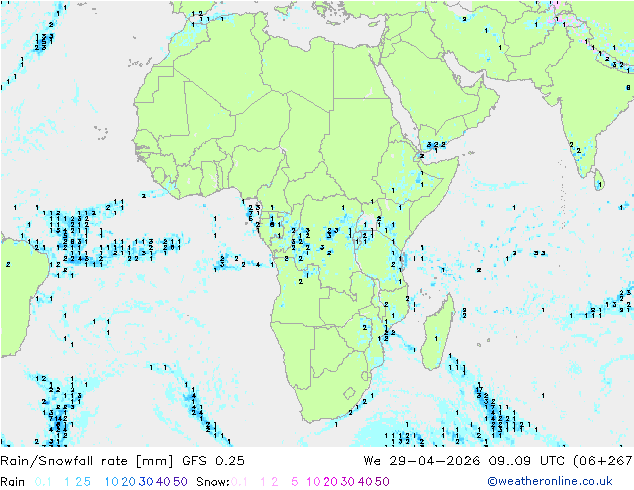Select the "Rain" legend label
634x490 pixels.
(x=13, y=482)
